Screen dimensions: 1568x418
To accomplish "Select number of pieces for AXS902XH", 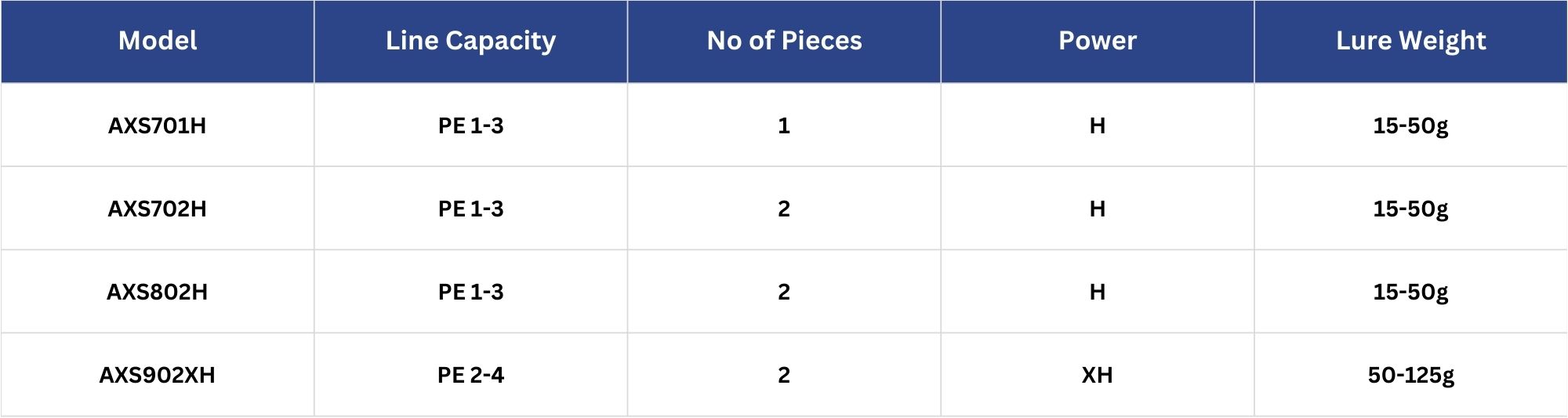I will [784, 375].
